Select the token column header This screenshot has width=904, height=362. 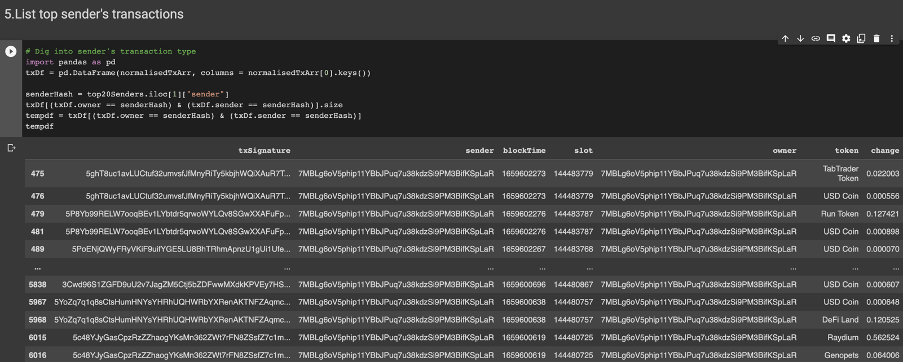[x=846, y=150]
